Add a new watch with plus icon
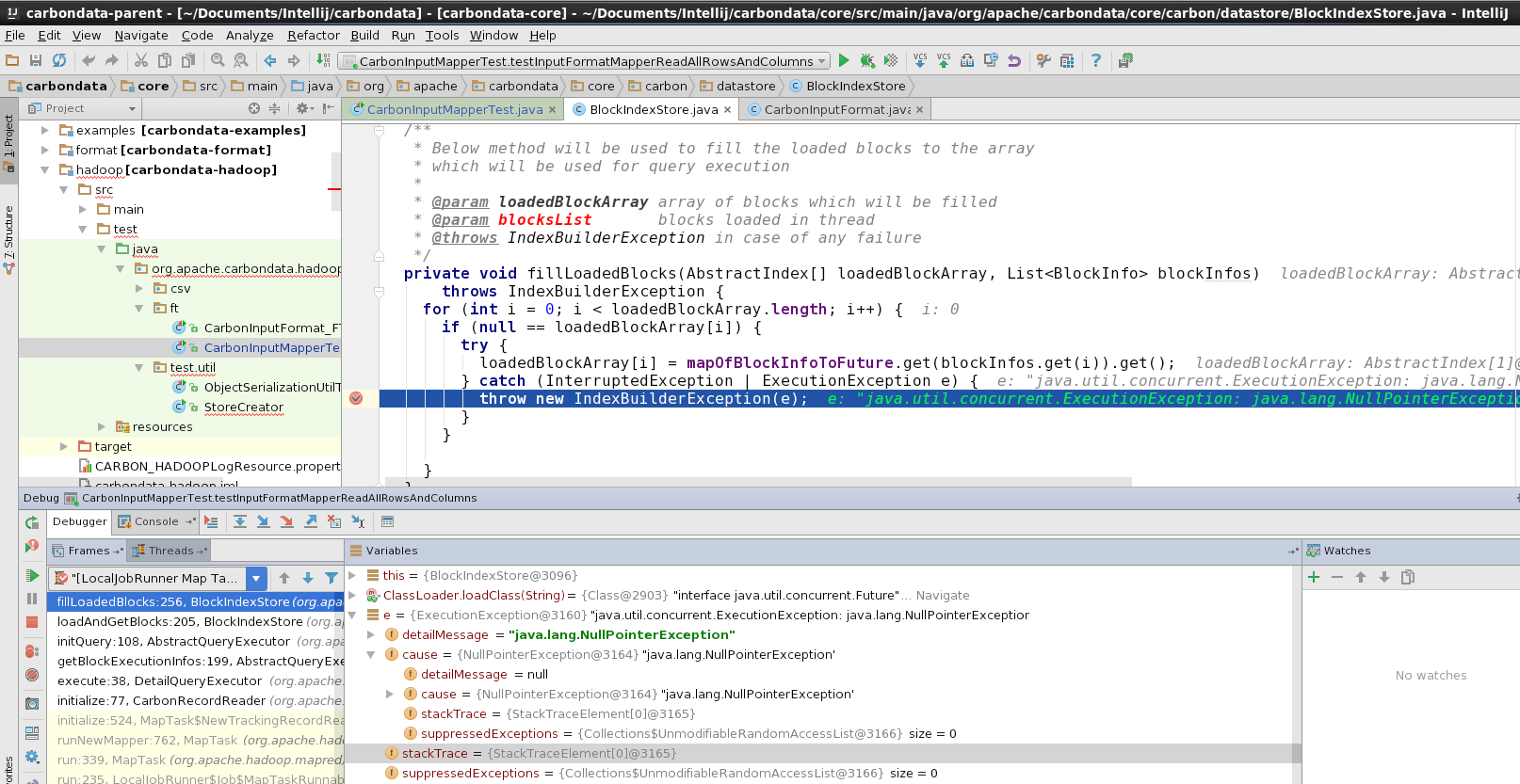The width and height of the screenshot is (1520, 784). 1314,577
